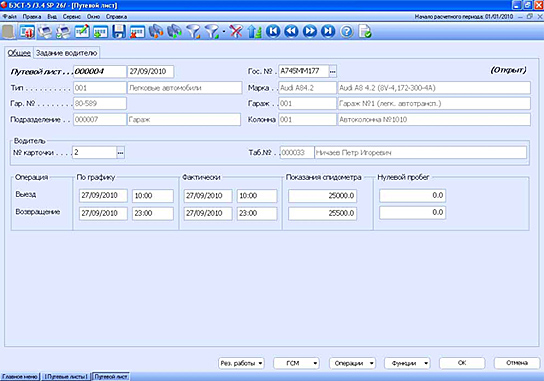
Task: Switch to the Общее tab
Action: pos(19,53)
